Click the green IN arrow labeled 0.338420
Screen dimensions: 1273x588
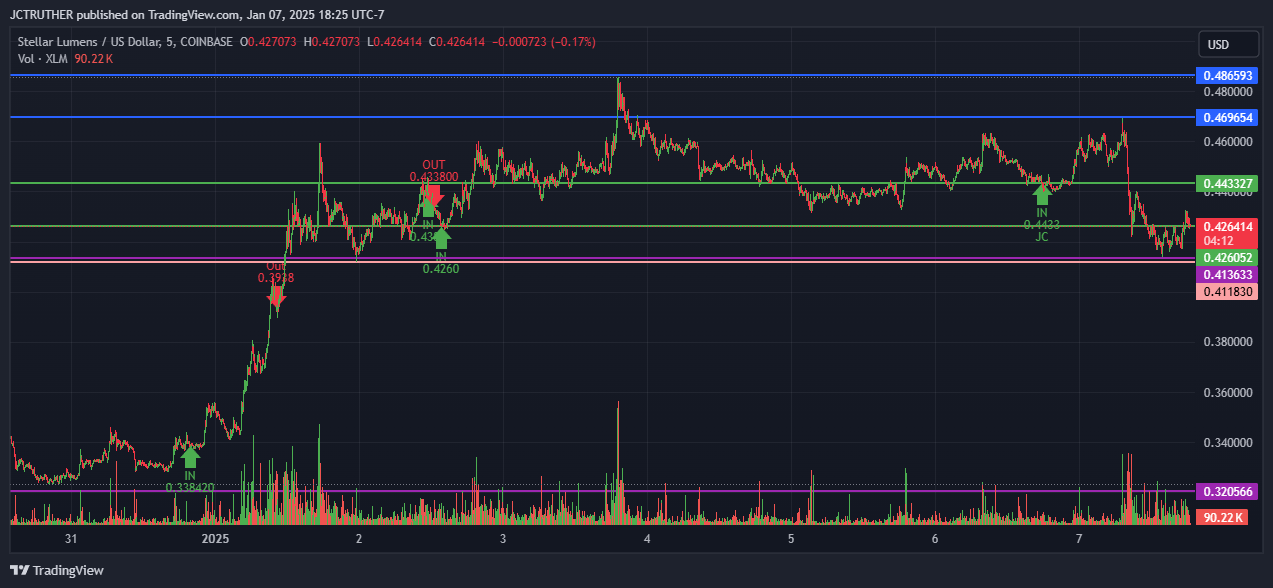click(x=190, y=456)
